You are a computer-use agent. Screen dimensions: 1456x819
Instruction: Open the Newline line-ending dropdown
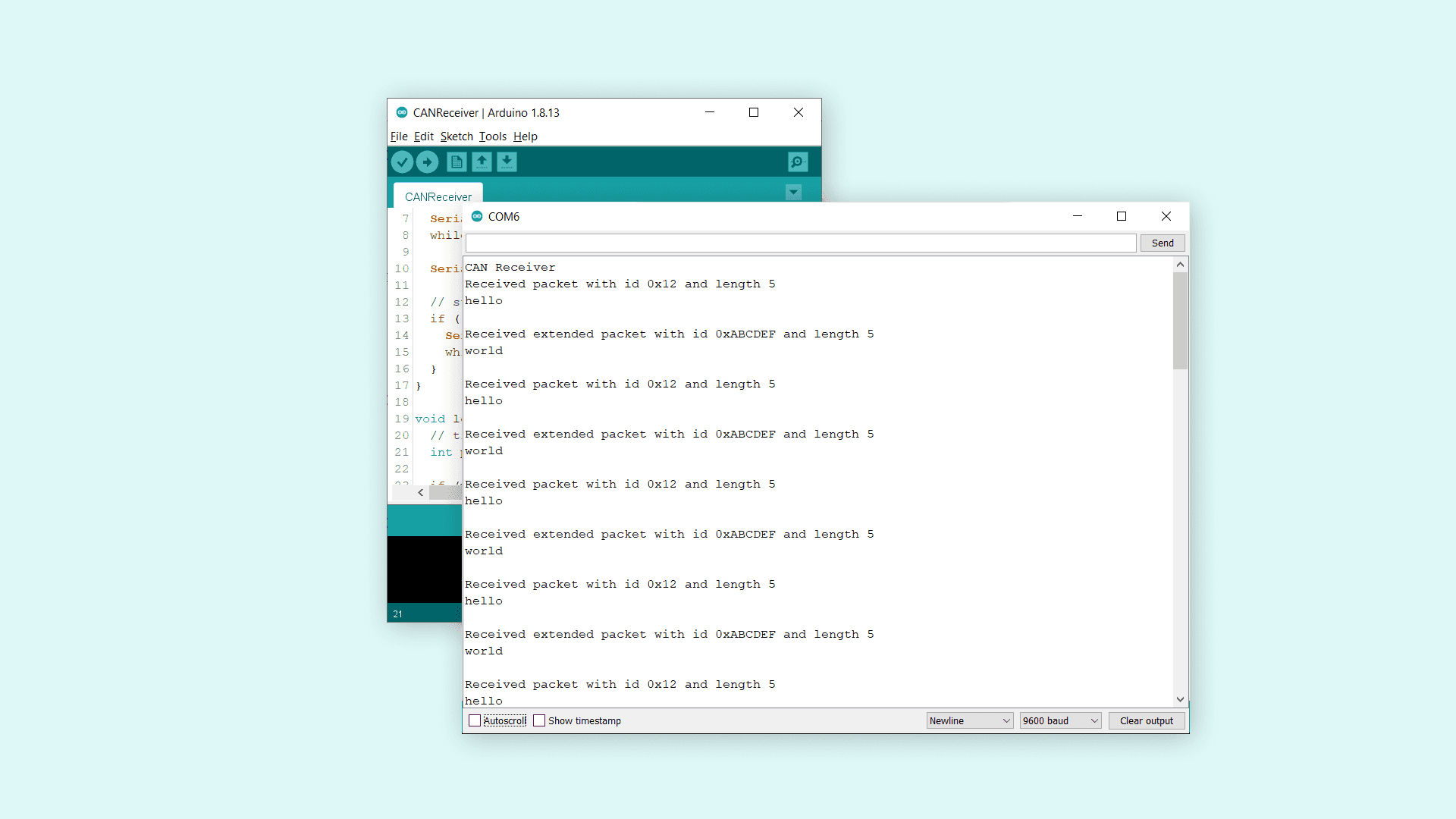pyautogui.click(x=969, y=720)
